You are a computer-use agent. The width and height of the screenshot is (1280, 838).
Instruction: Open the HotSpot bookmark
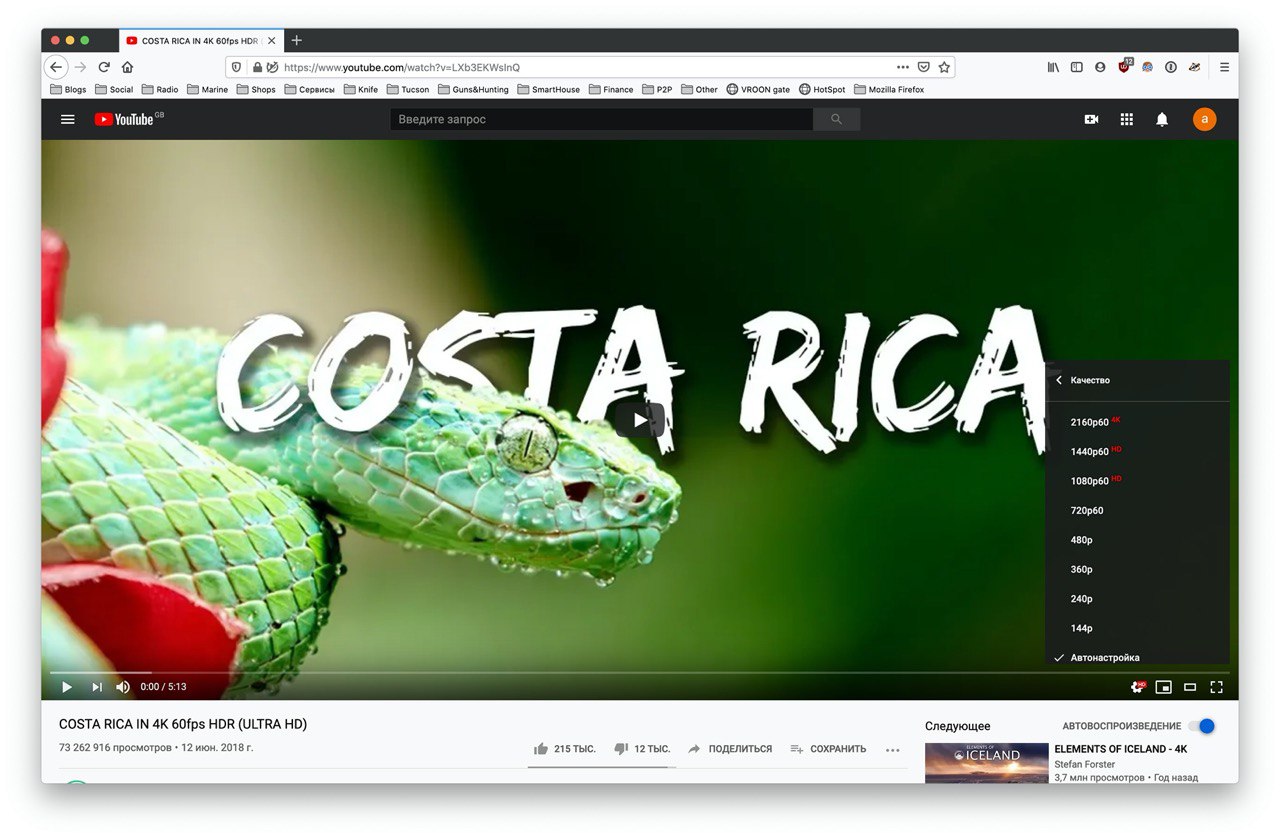[x=822, y=89]
